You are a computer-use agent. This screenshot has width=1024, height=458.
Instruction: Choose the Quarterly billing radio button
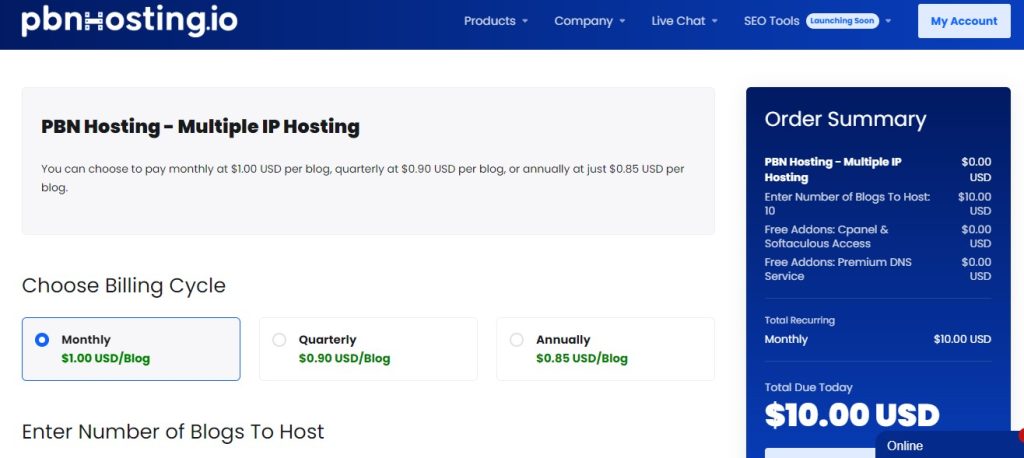(279, 340)
